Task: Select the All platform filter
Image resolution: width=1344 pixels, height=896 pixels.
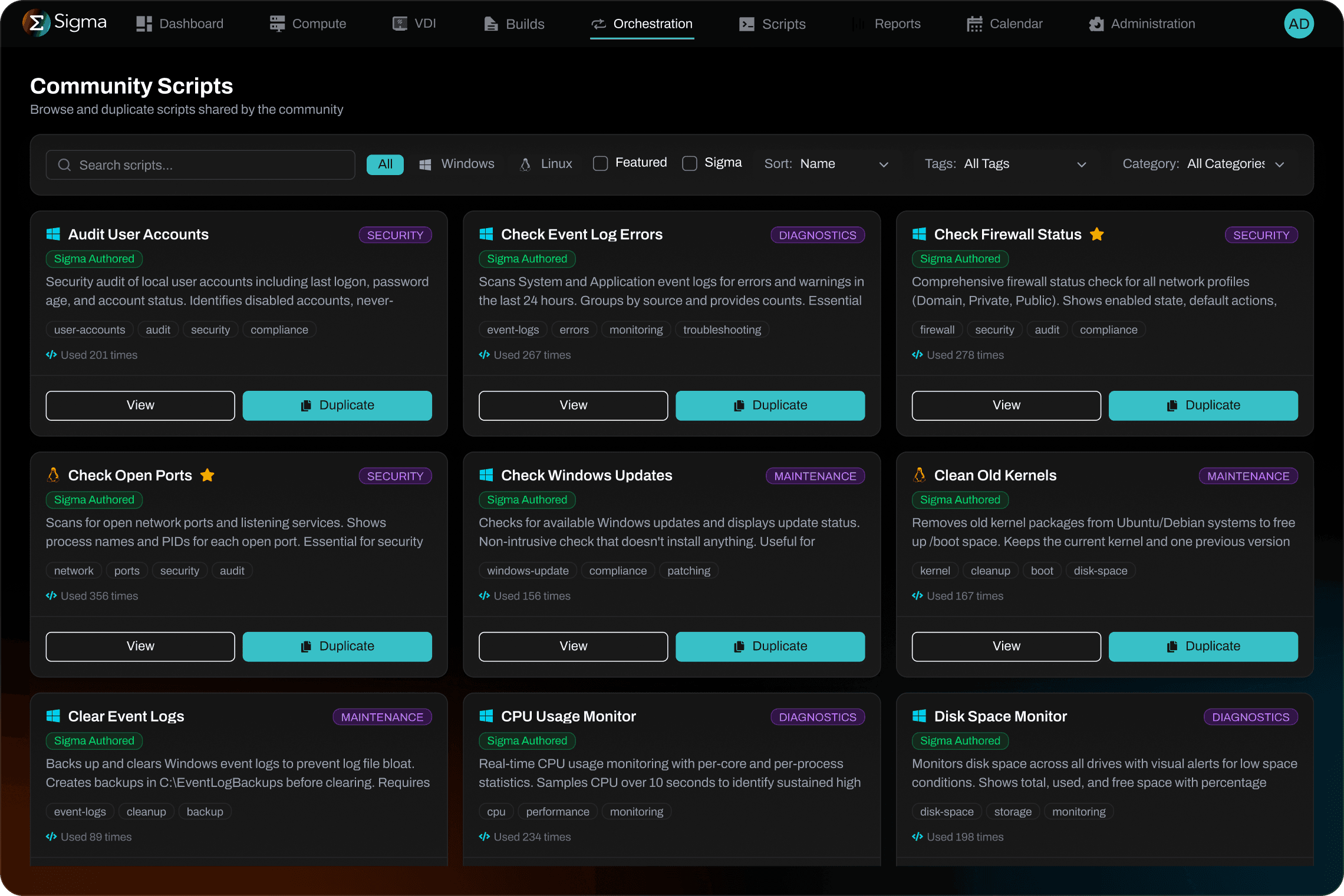Action: 385,164
